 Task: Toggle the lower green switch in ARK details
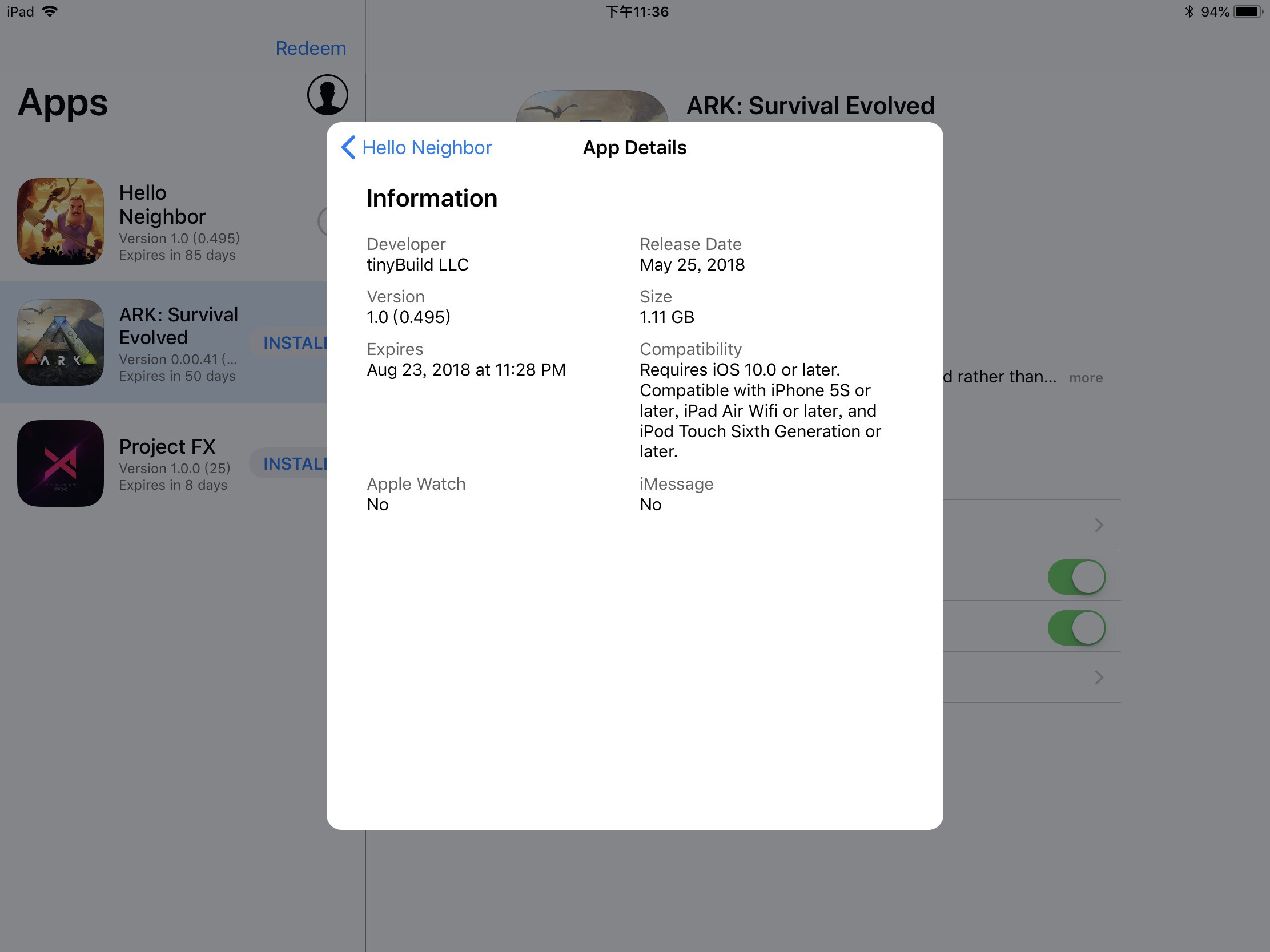click(1076, 628)
